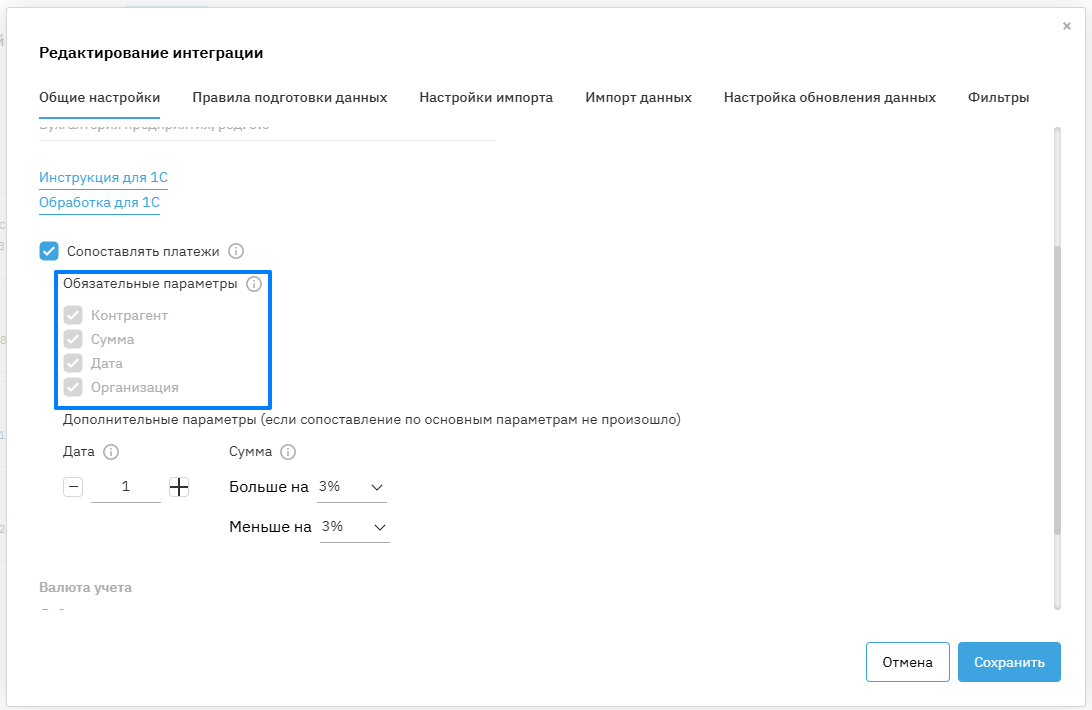Screen dimensions: 1092x710
Task: Click info icon beside Обязательные параметры
Action: [x=254, y=284]
